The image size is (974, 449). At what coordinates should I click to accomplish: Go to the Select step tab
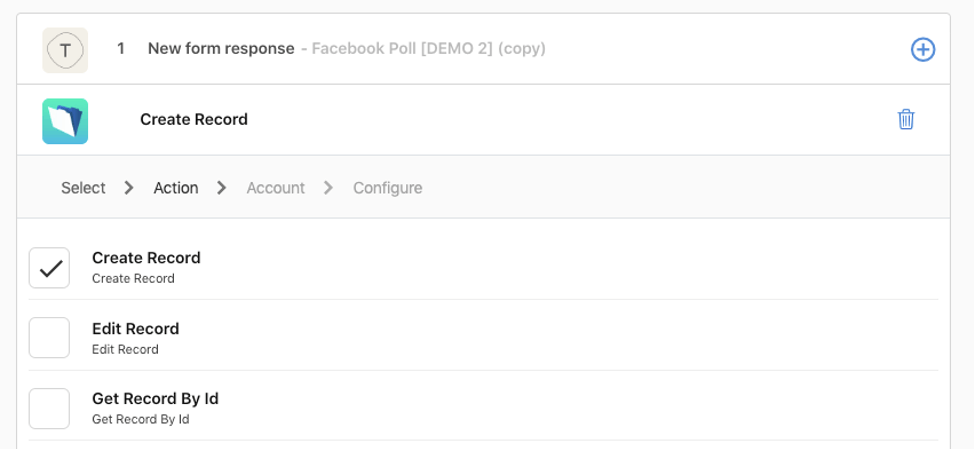[83, 188]
